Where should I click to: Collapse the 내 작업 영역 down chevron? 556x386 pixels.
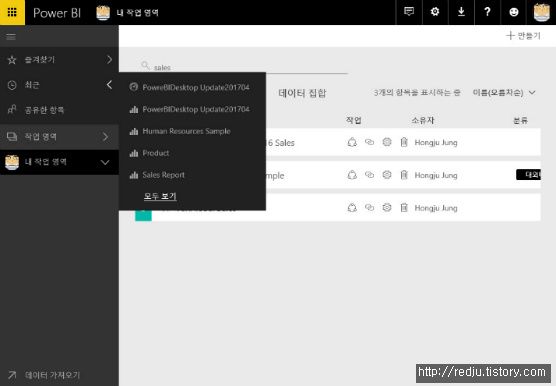[x=105, y=162]
